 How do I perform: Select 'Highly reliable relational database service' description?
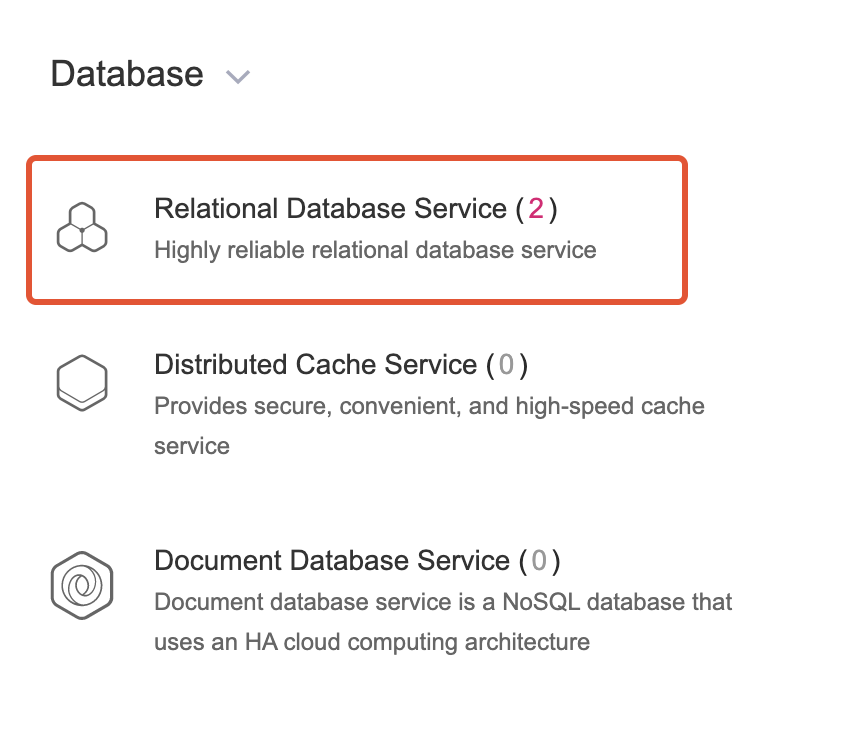click(x=375, y=250)
